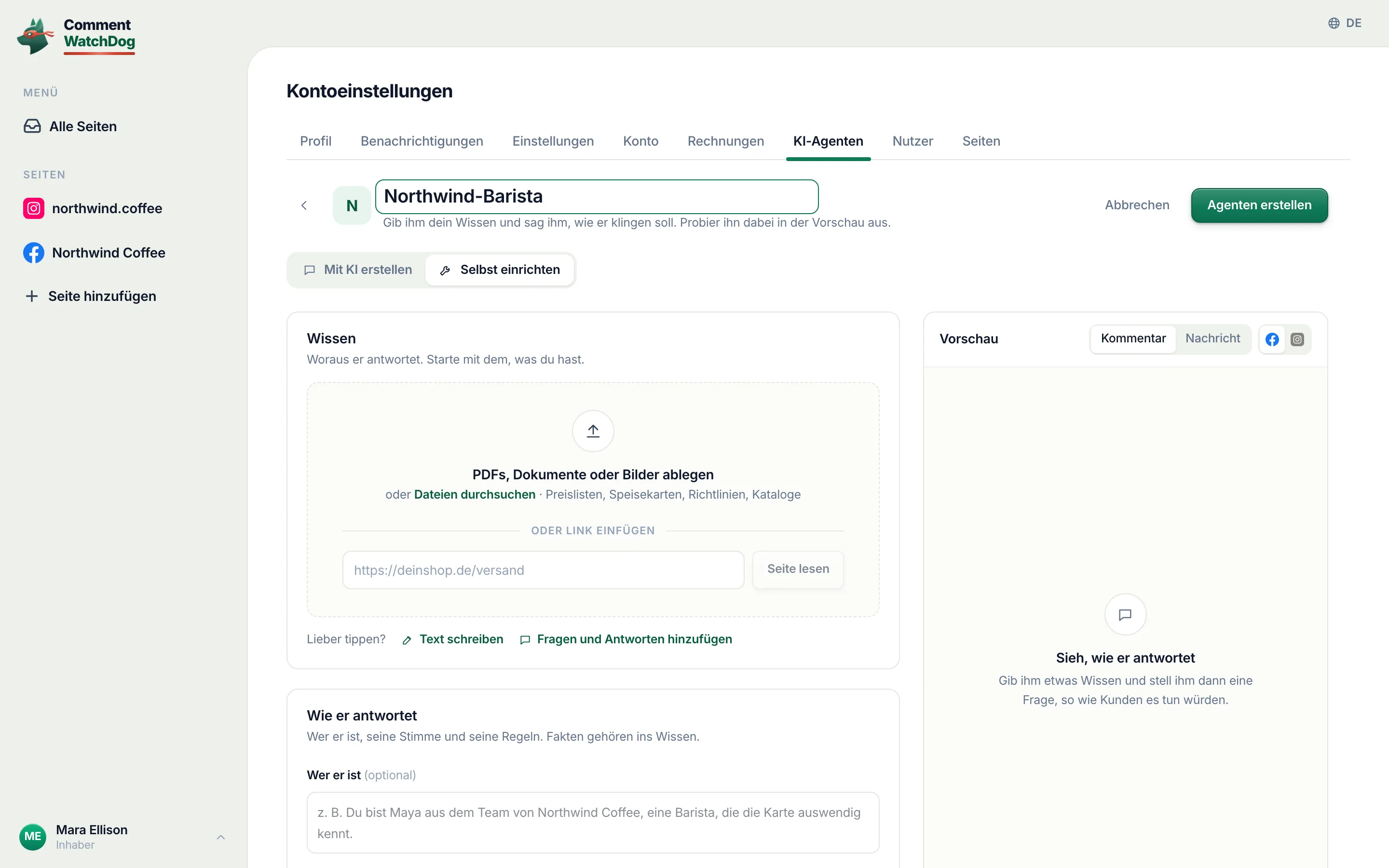Viewport: 1389px width, 868px height.
Task: Switch preview to Instagram icon
Action: pos(1297,339)
